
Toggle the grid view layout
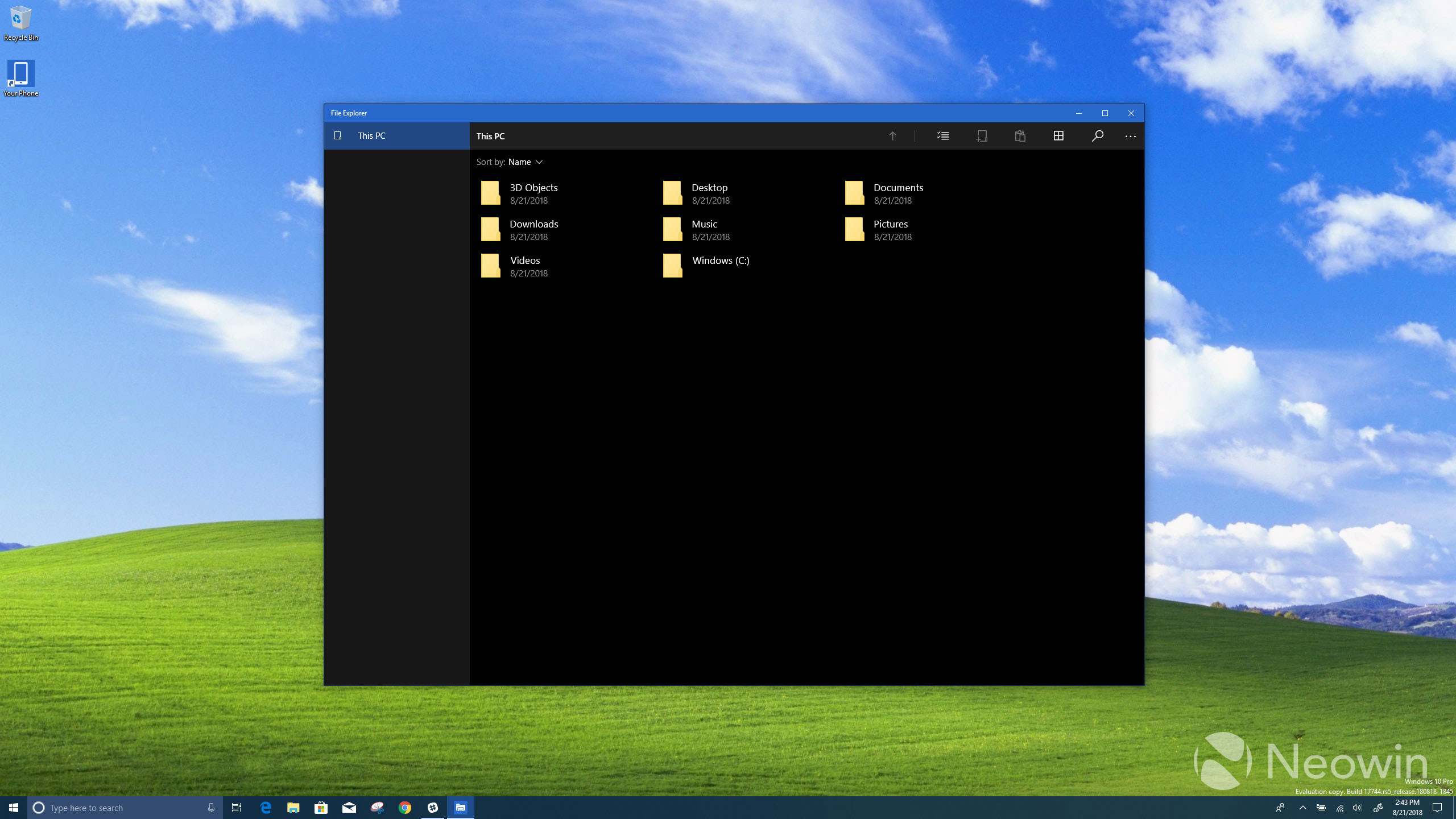click(x=1058, y=136)
